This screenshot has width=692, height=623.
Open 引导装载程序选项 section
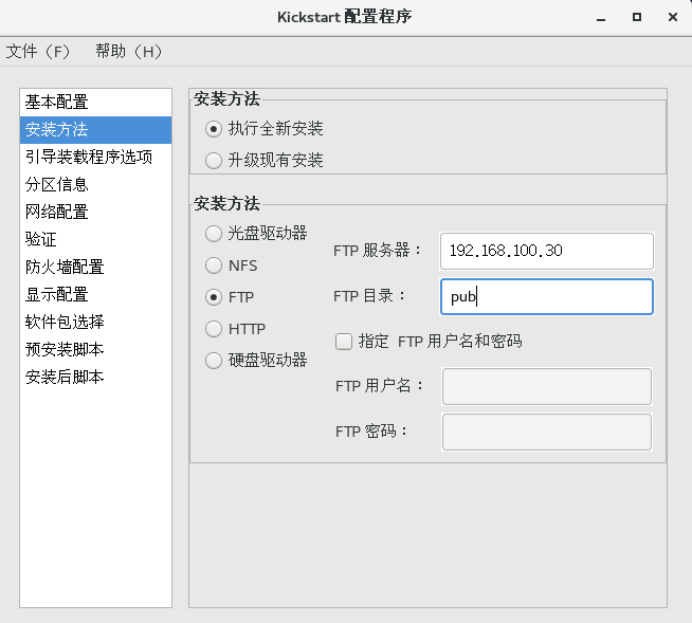95,157
